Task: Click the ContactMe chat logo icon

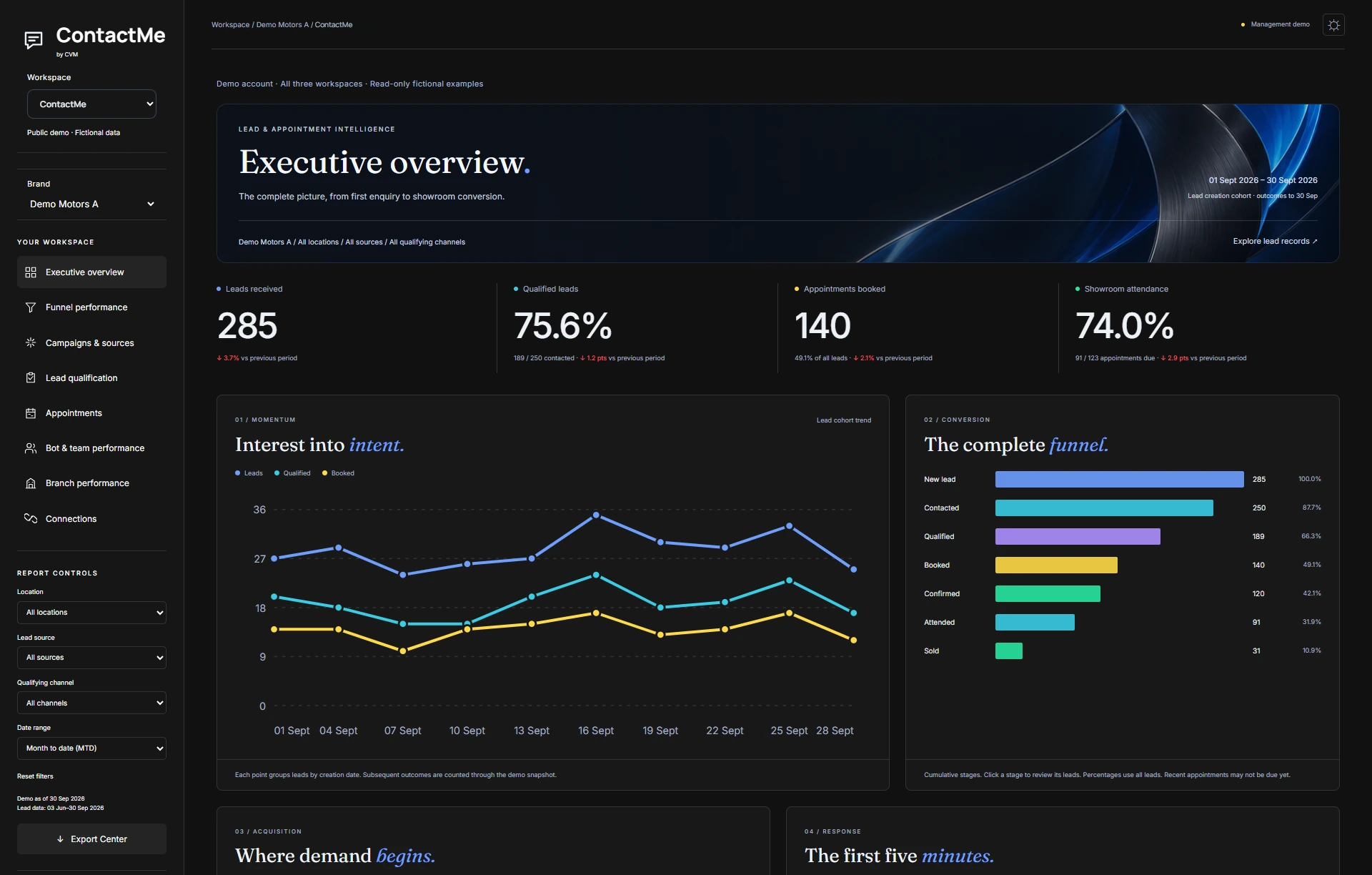Action: point(34,40)
